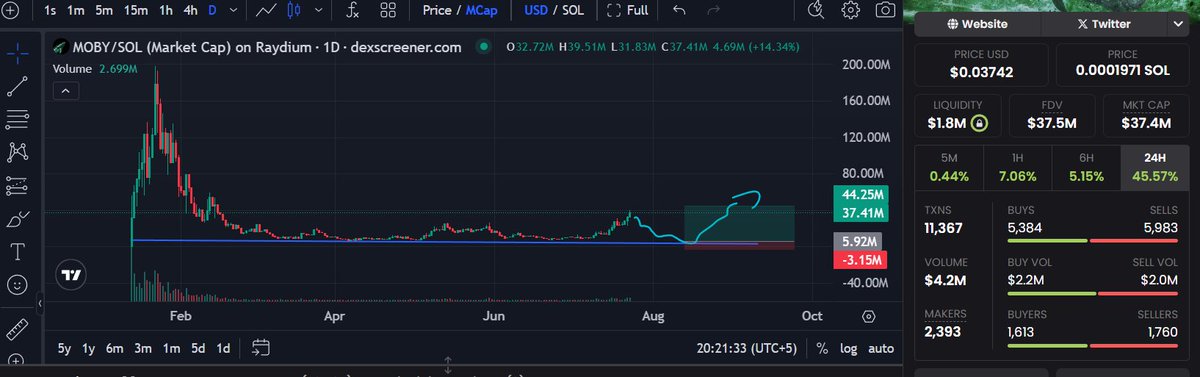Select the 15m timeframe
The height and width of the screenshot is (377, 1200).
point(136,11)
